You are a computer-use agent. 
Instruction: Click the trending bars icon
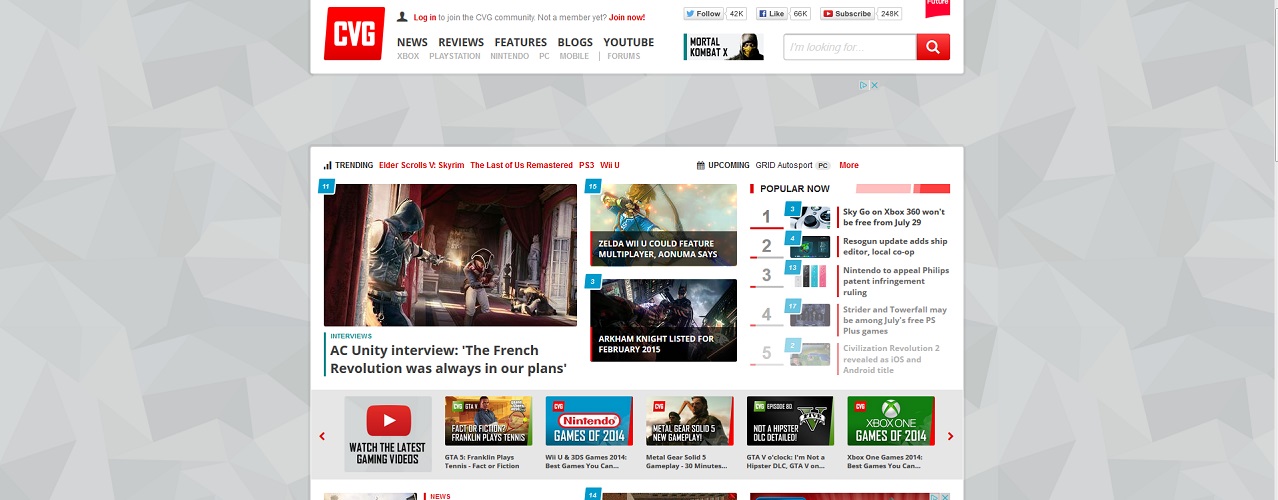(327, 165)
